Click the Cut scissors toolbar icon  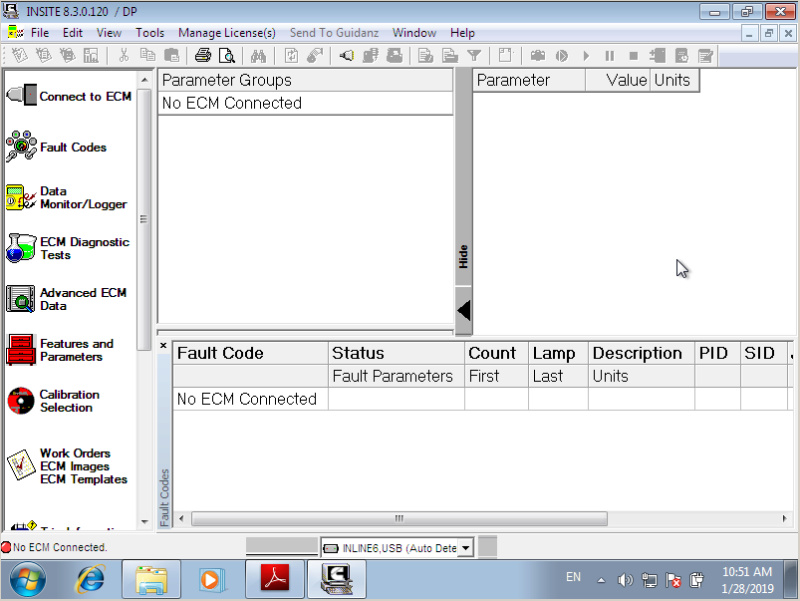coord(123,55)
